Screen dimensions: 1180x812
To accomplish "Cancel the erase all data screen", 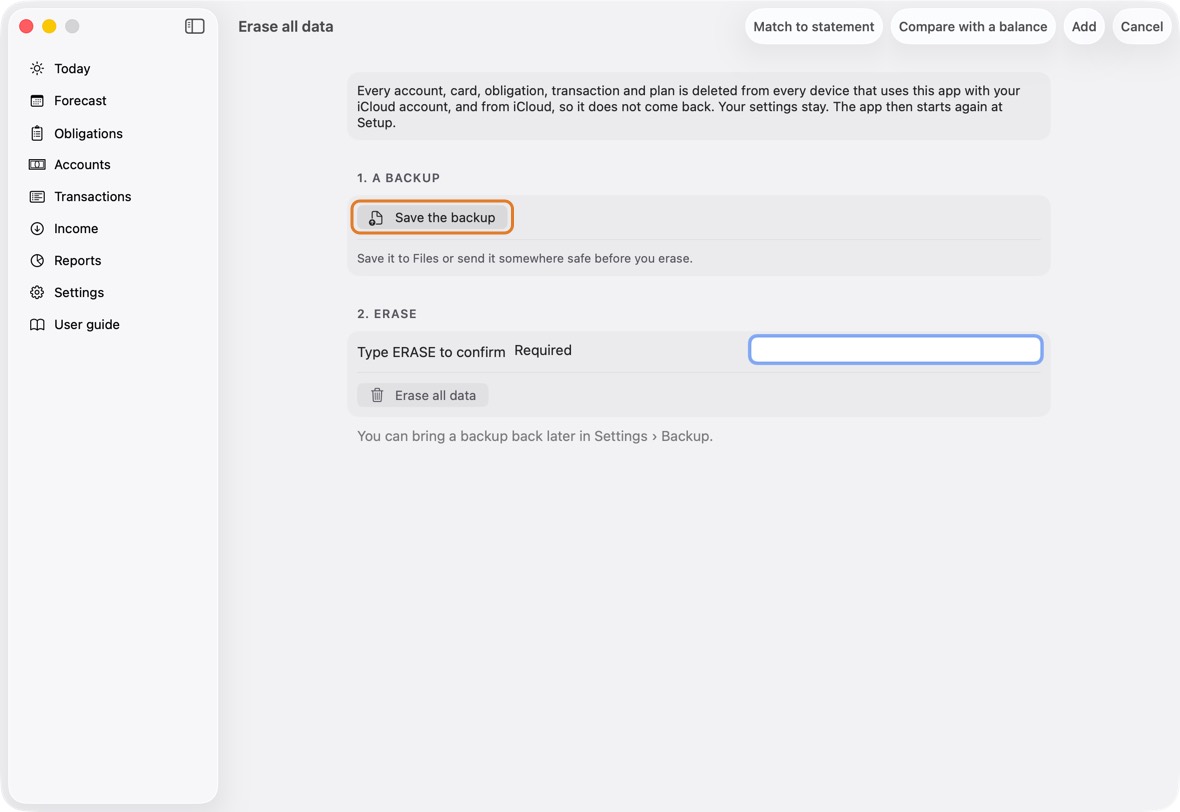I will click(1142, 26).
